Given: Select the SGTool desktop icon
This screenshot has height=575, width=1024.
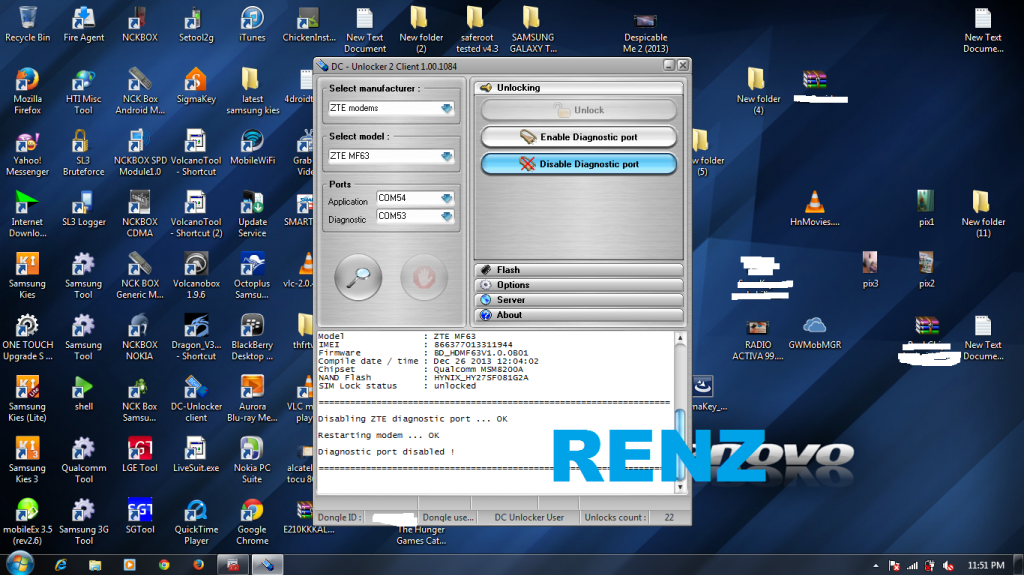Looking at the screenshot, I should point(140,516).
